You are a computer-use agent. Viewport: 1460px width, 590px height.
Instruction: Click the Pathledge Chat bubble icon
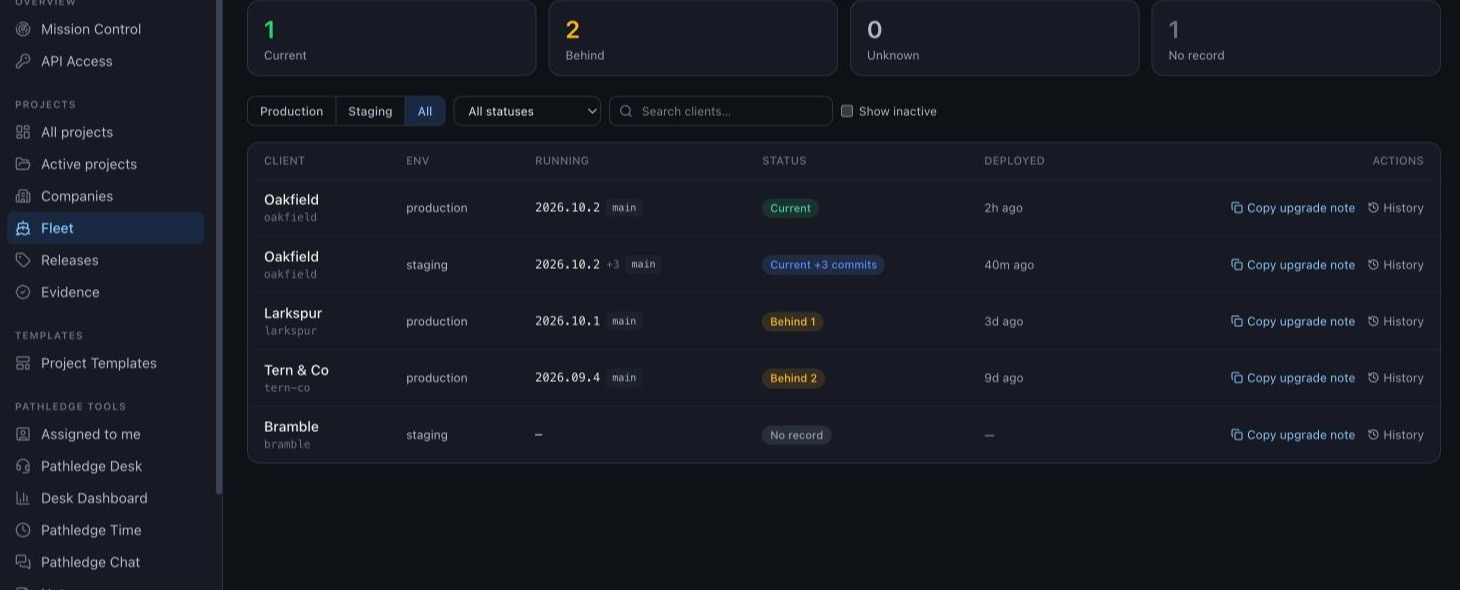pos(23,562)
